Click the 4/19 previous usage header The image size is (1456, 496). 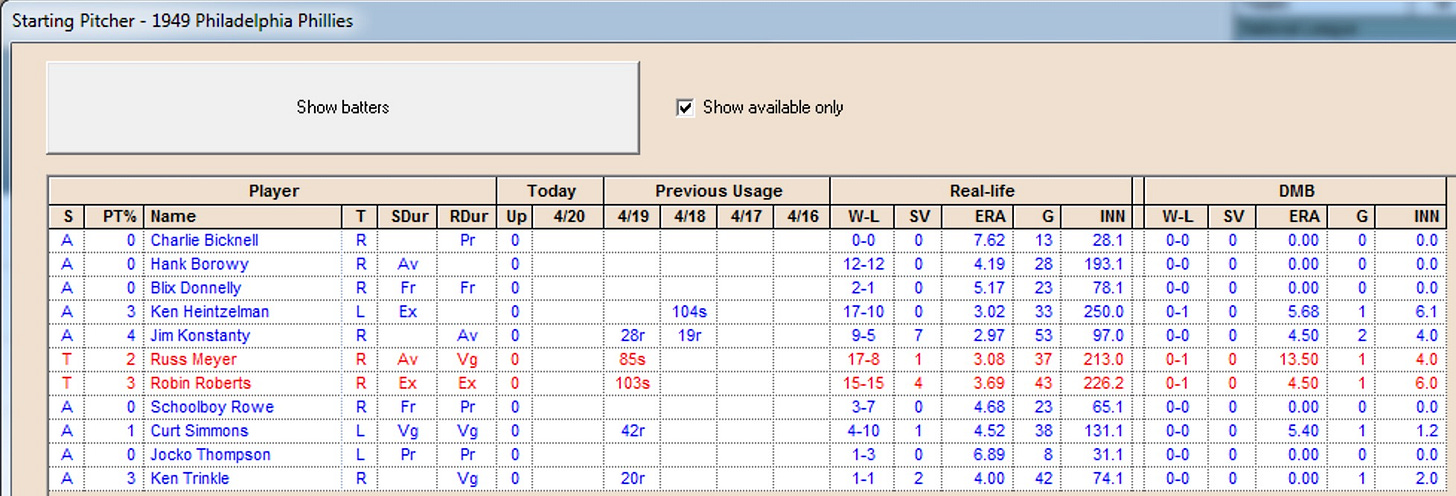point(632,216)
